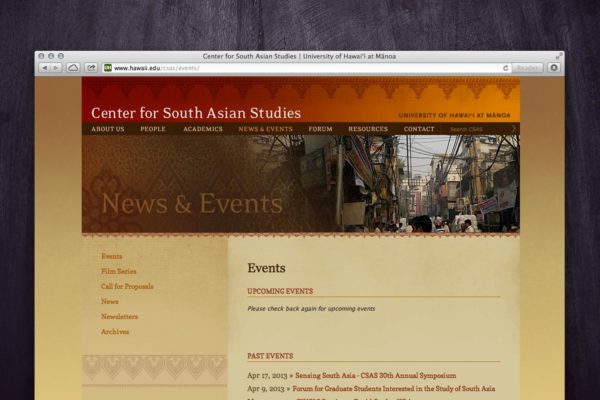
Task: Open Film Series in the sidebar
Action: [x=119, y=271]
